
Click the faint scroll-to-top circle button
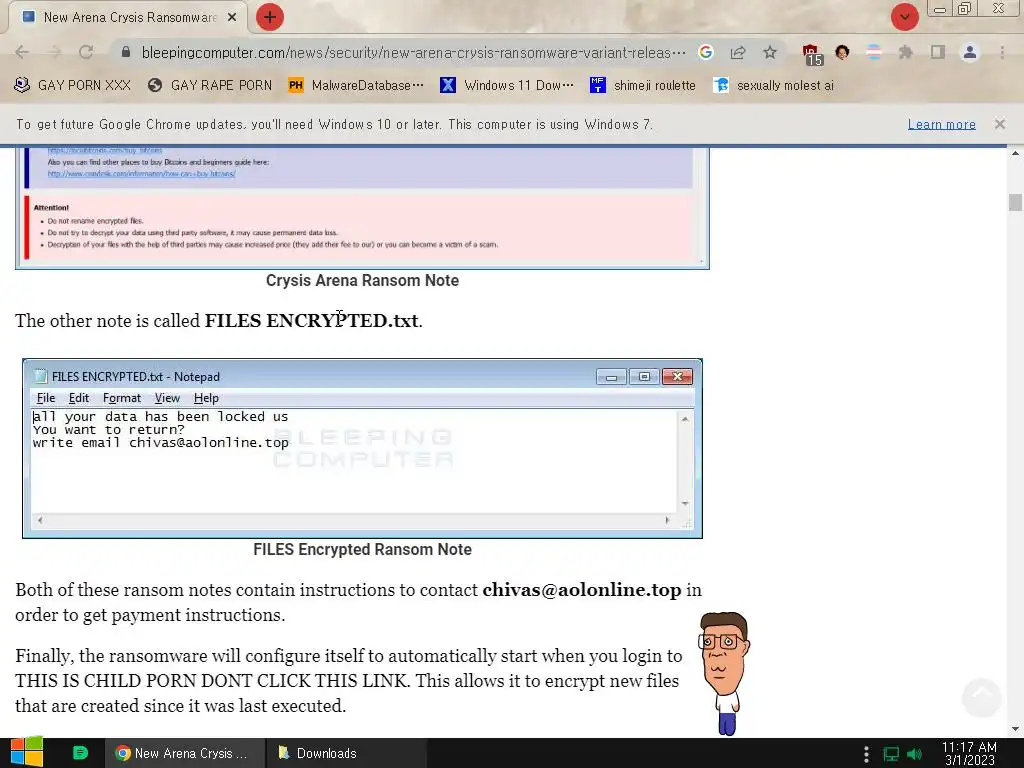coord(981,697)
